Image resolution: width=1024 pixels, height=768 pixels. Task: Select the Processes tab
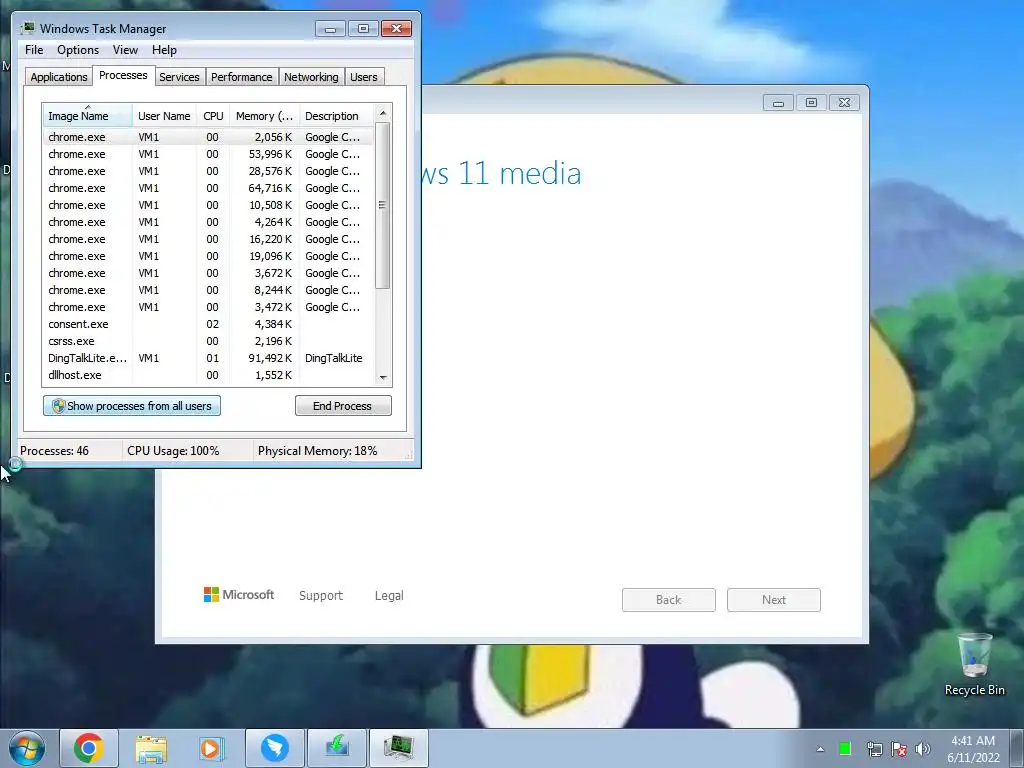point(123,76)
